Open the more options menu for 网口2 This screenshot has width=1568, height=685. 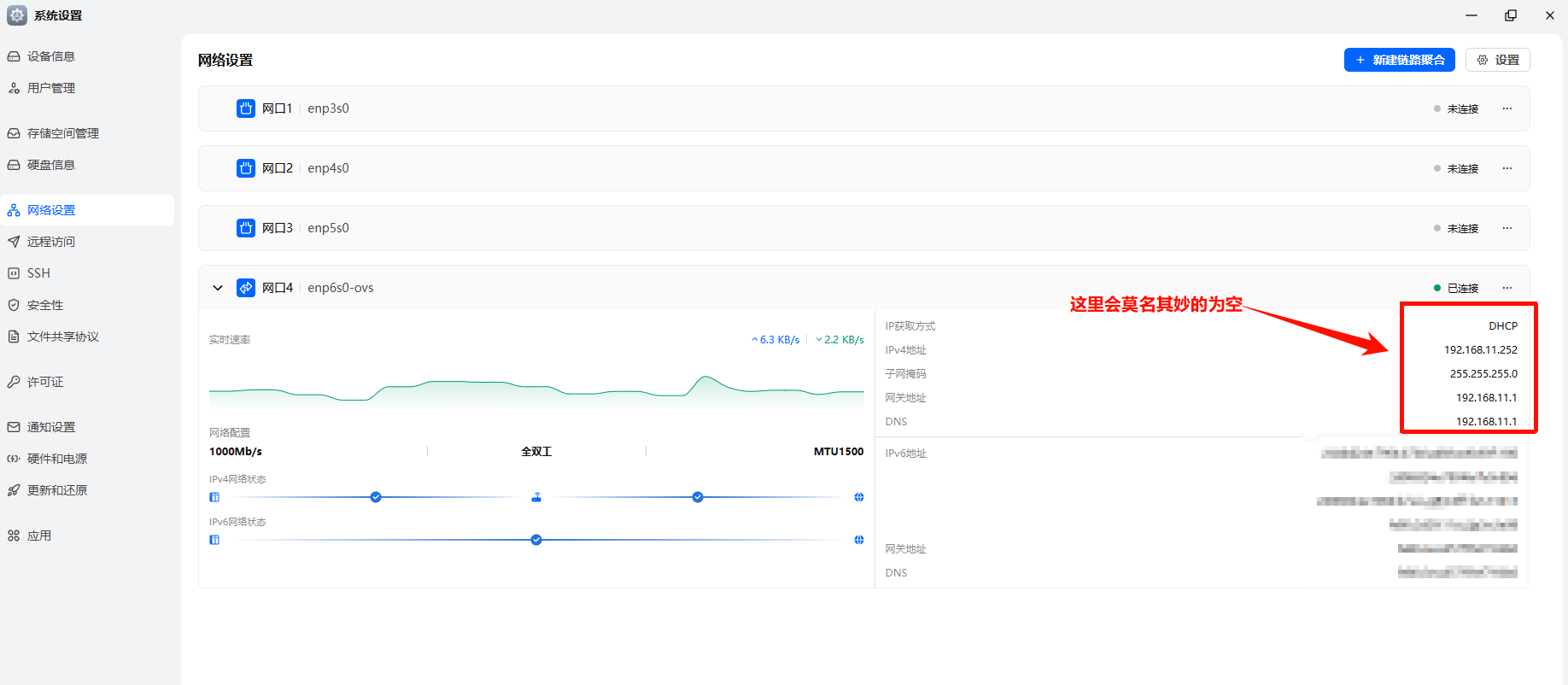(1507, 168)
